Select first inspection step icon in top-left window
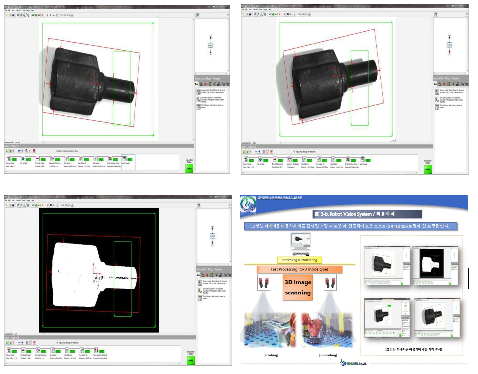 (x=9, y=159)
